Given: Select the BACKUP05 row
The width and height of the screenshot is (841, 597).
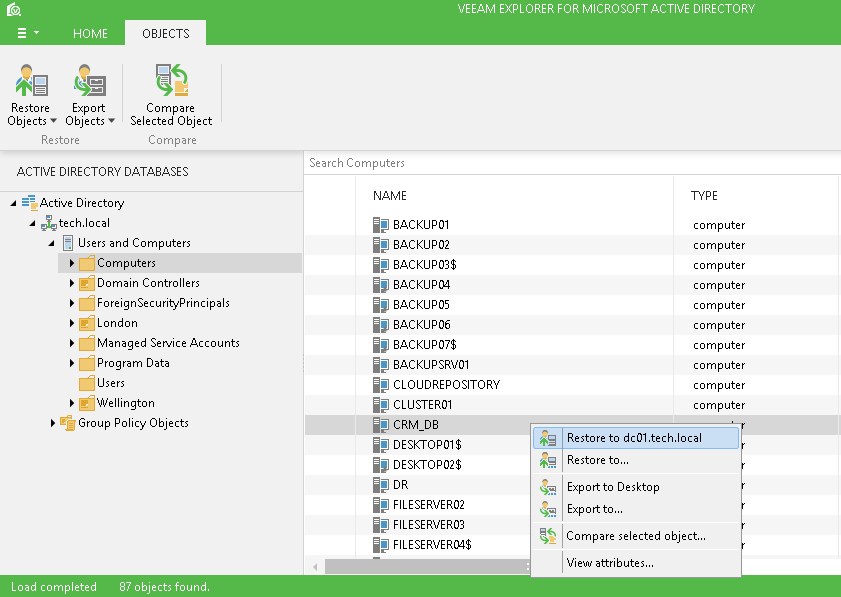Looking at the screenshot, I should click(572, 305).
